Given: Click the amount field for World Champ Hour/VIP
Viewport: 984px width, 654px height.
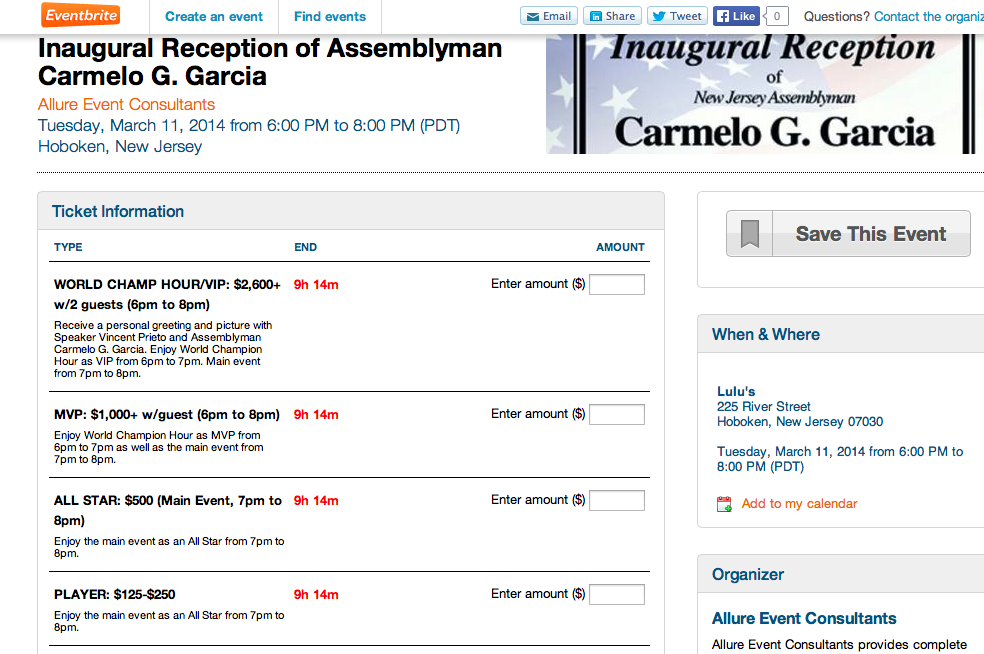Looking at the screenshot, I should tap(617, 284).
